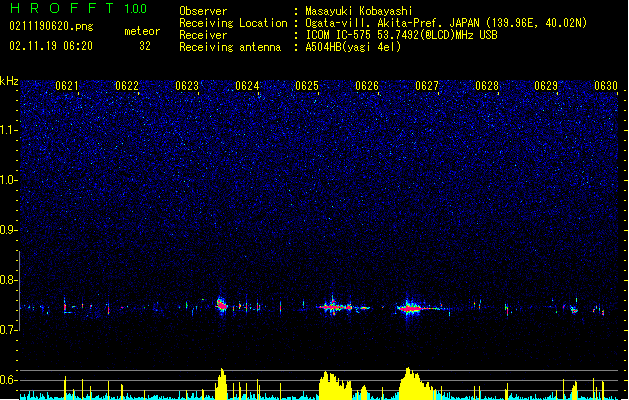The image size is (629, 400).
Task: Click the yellow intensity peak below the 0627 echo
Action: pos(416,384)
